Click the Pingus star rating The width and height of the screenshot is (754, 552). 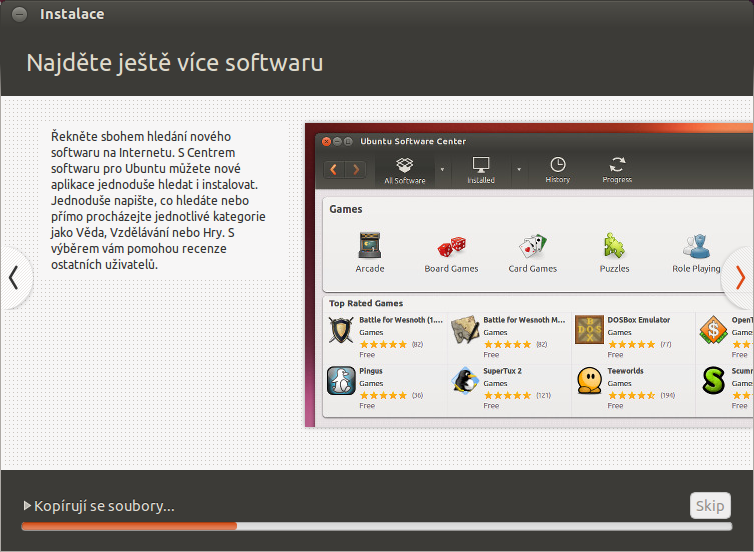pyautogui.click(x=383, y=395)
